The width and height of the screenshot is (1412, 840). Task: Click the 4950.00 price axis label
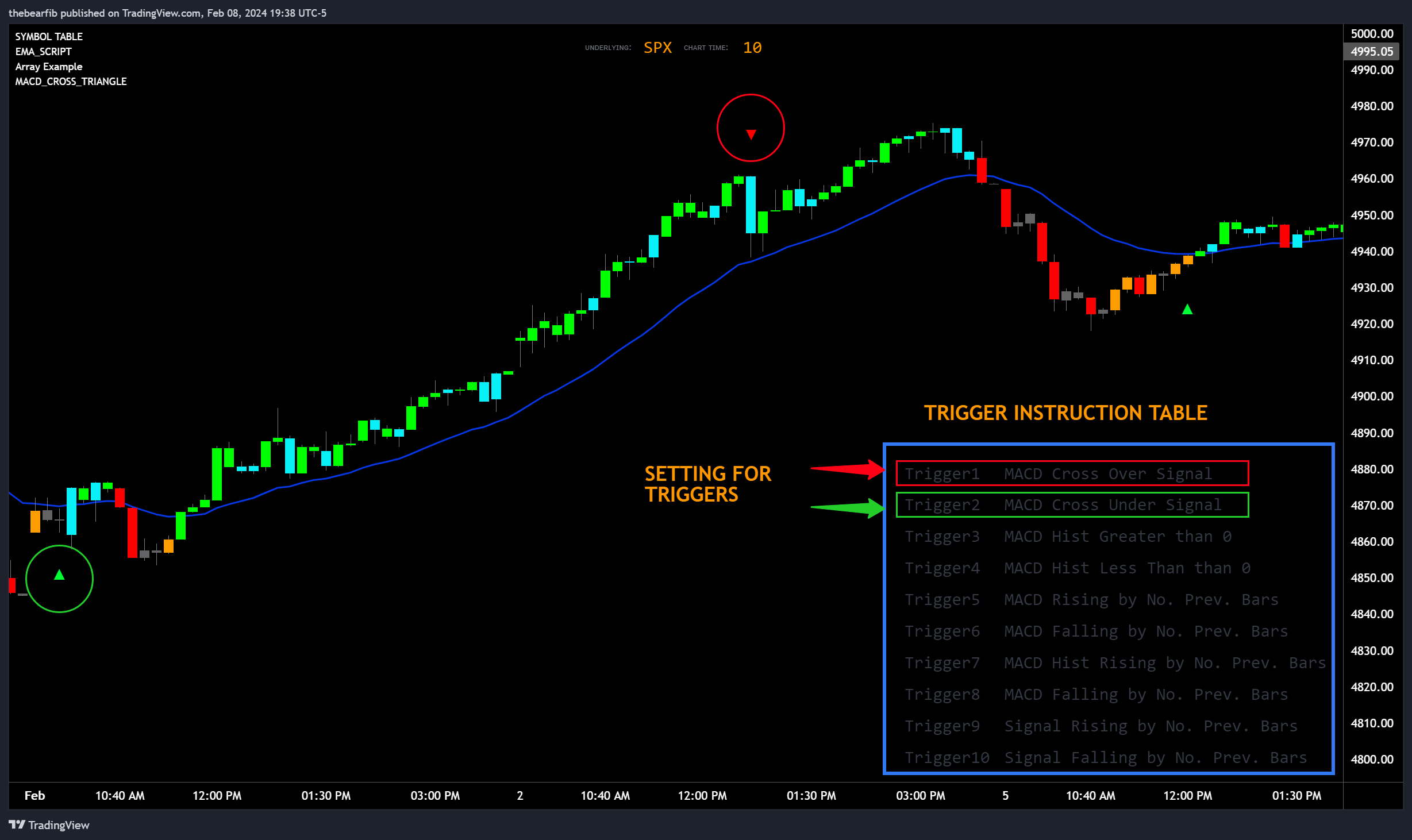(1372, 215)
